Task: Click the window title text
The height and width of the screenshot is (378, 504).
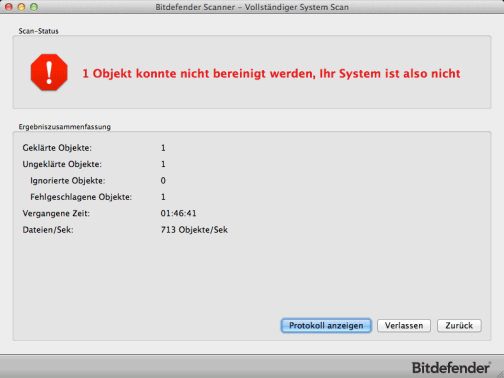Action: [x=252, y=7]
